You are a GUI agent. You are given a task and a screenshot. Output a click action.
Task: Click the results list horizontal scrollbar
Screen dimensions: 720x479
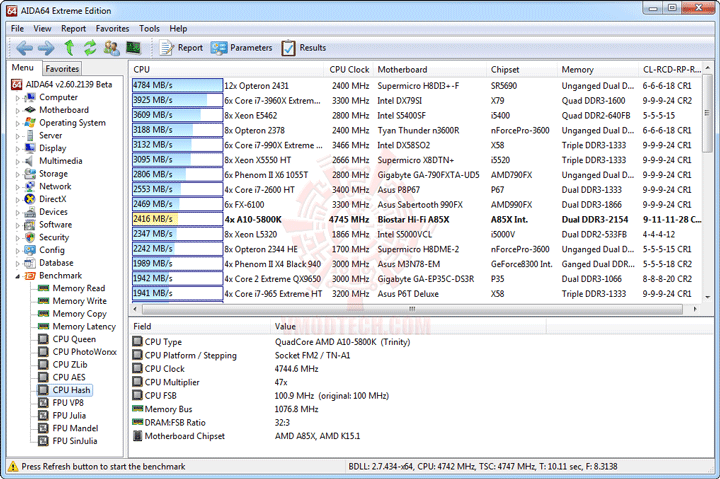tap(412, 309)
